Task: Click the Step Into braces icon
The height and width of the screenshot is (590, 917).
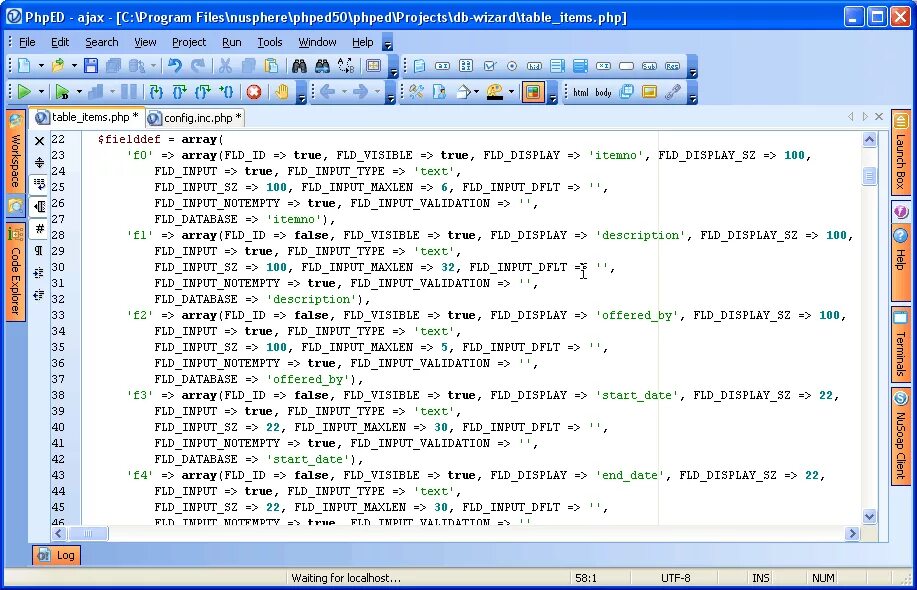Action: (156, 92)
